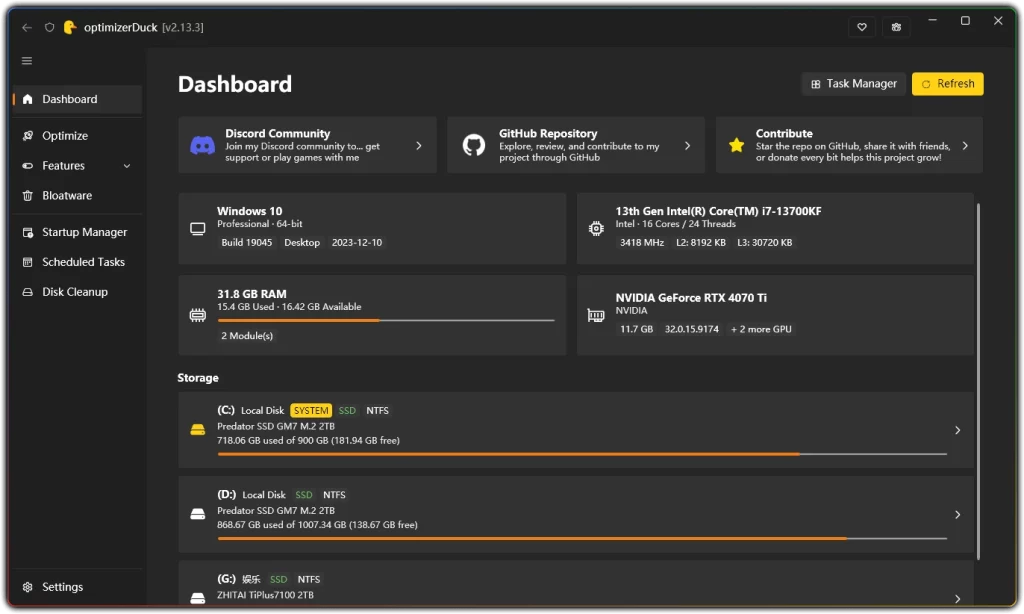Click the RAM usage progress bar
The height and width of the screenshot is (614, 1024).
[x=386, y=320]
